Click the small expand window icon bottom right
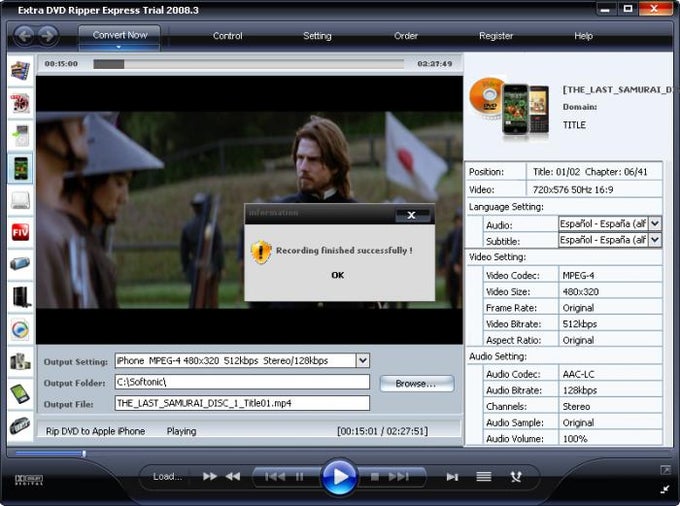 click(665, 470)
